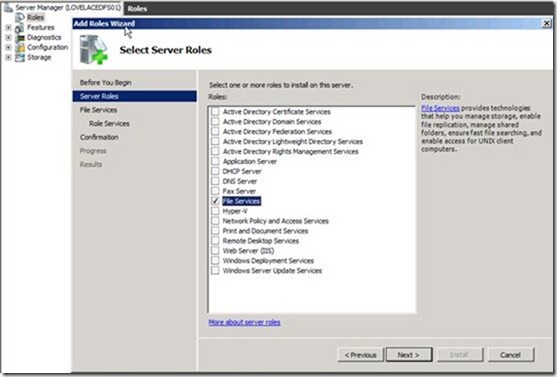Expand the Storage tree node

pyautogui.click(x=8, y=57)
